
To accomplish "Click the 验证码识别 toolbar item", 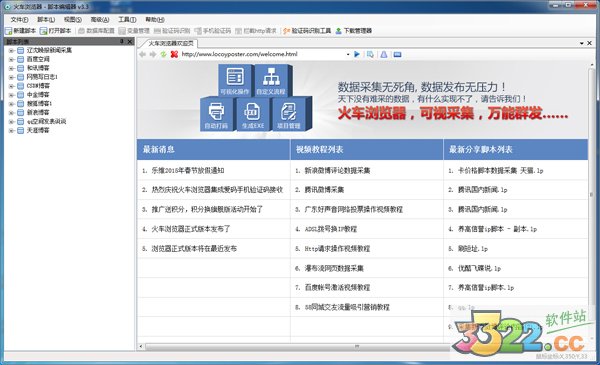I will coord(172,31).
